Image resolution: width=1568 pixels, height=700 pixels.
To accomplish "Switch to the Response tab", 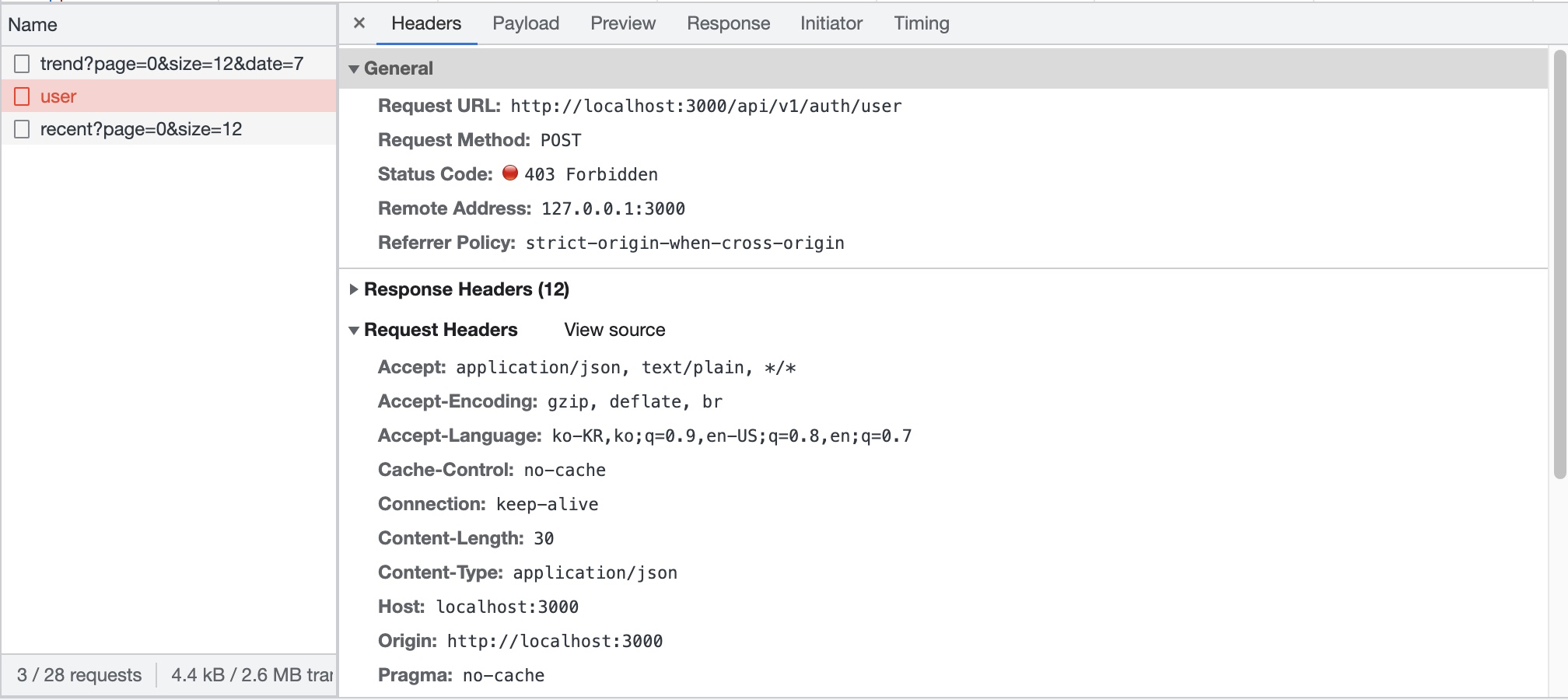I will tap(728, 23).
